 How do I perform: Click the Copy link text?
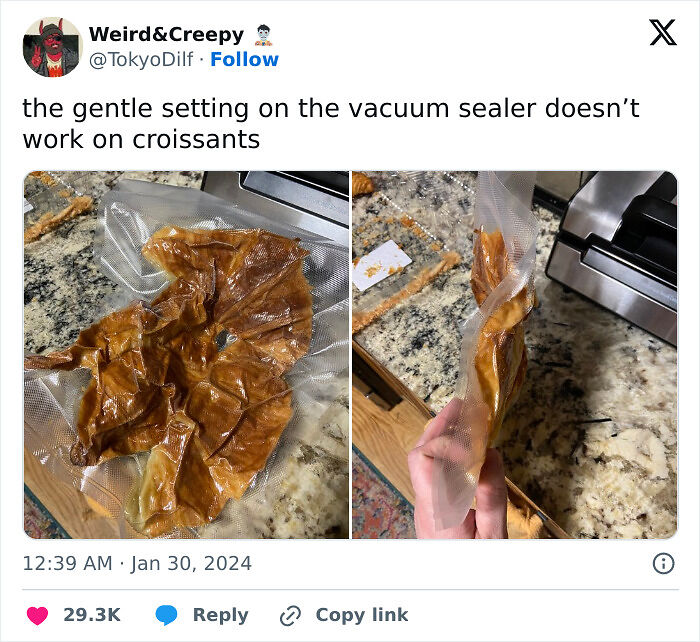click(362, 615)
